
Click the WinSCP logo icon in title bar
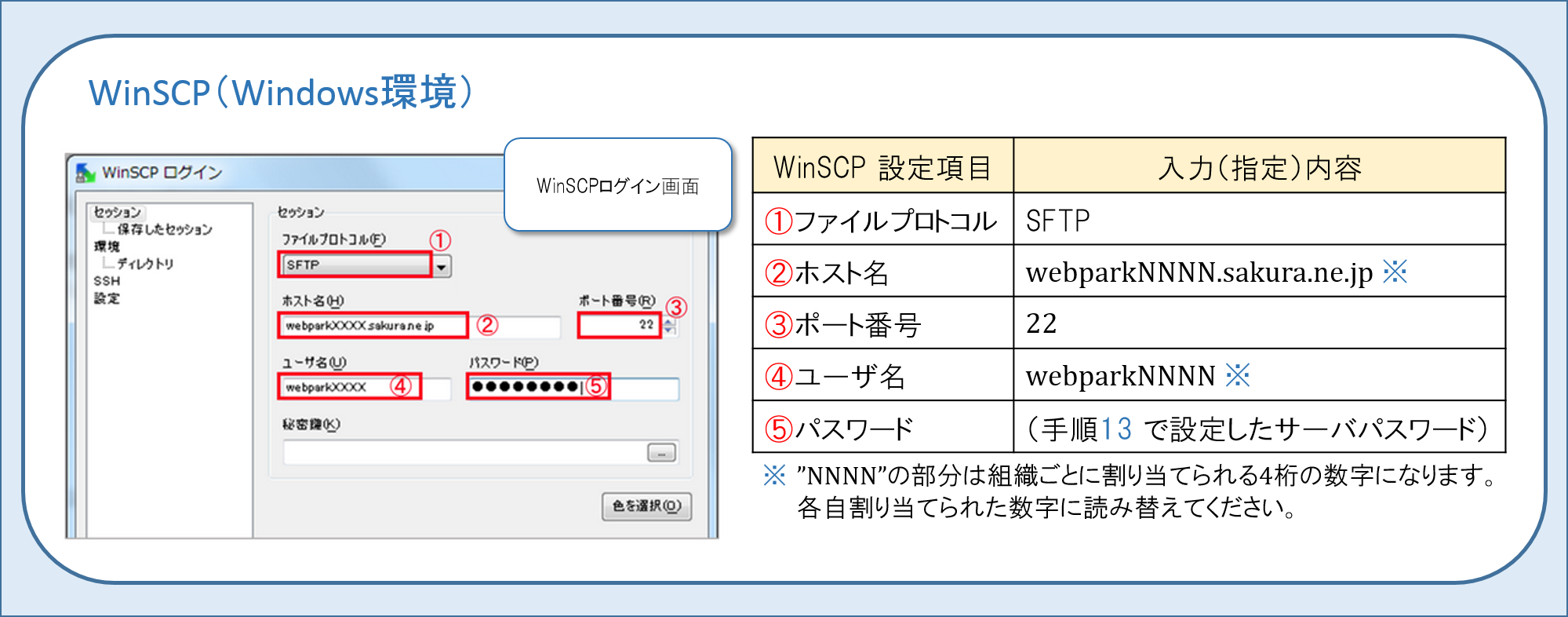tap(85, 172)
